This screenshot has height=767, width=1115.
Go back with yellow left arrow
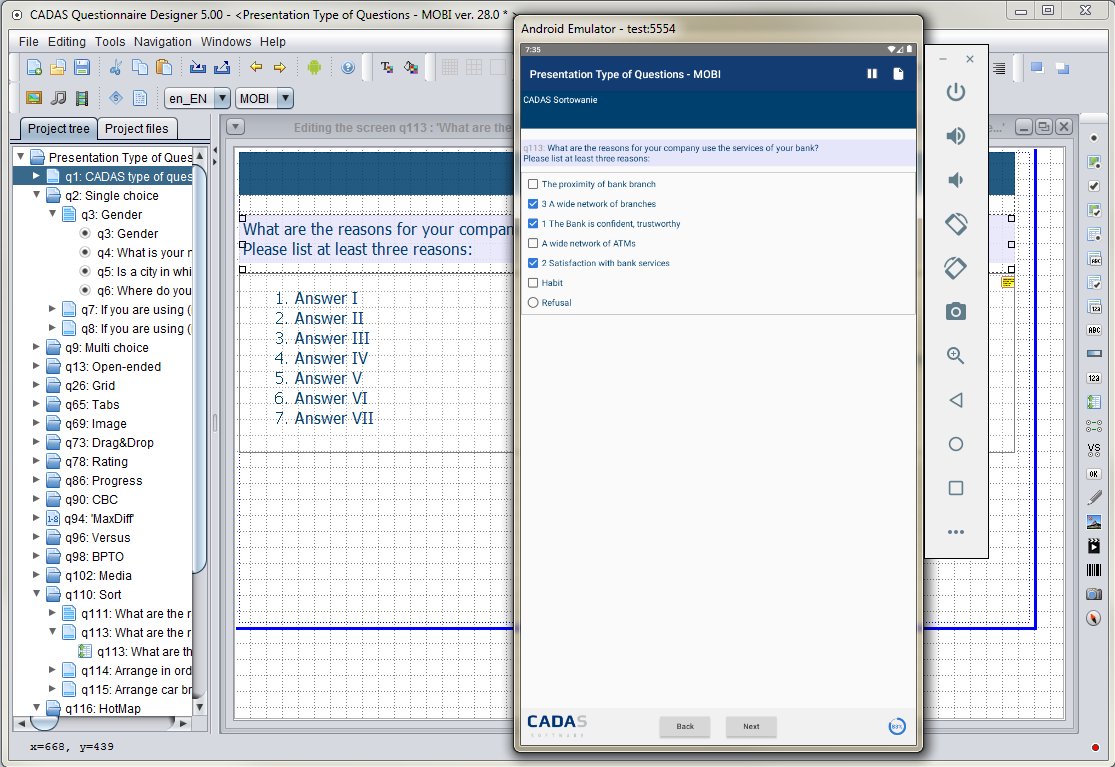pos(256,68)
